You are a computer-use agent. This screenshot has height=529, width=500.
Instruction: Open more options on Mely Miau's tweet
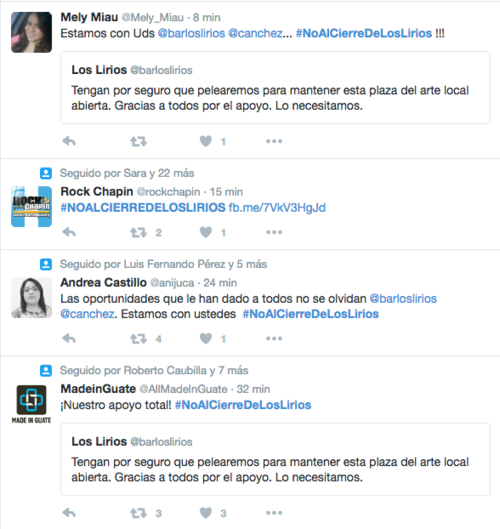coord(274,141)
